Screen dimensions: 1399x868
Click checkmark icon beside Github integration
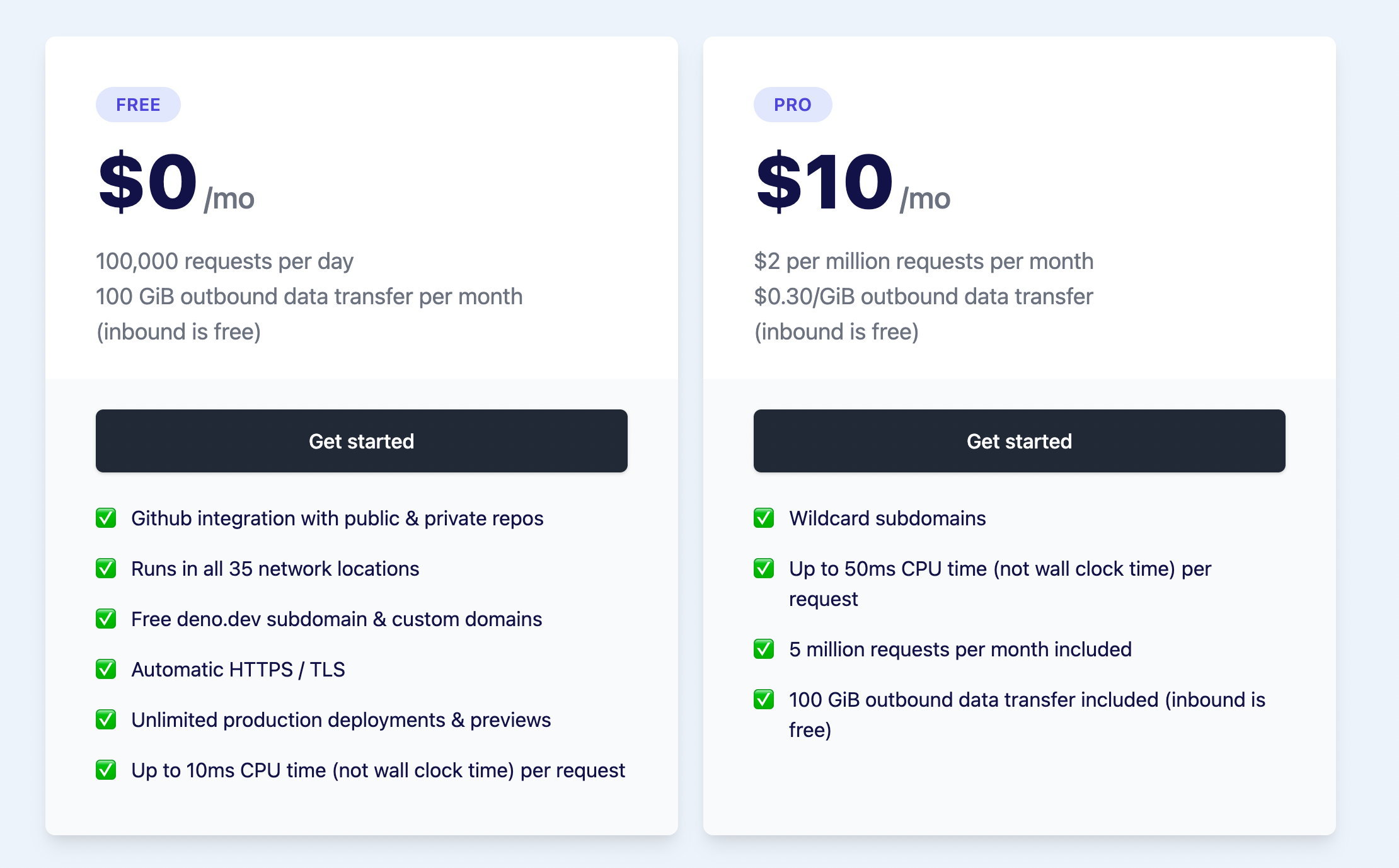tap(106, 518)
